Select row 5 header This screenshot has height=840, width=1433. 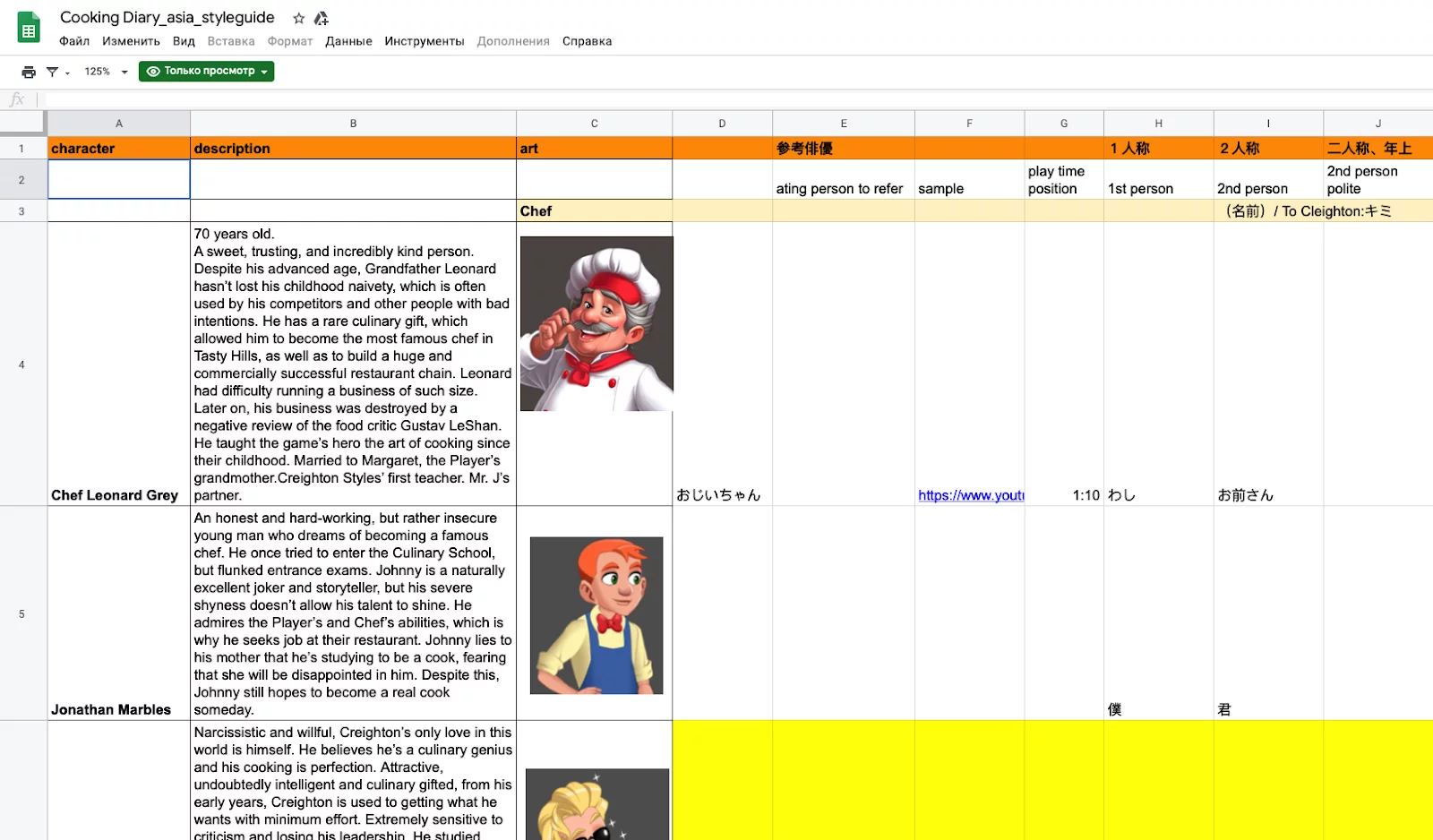21,613
